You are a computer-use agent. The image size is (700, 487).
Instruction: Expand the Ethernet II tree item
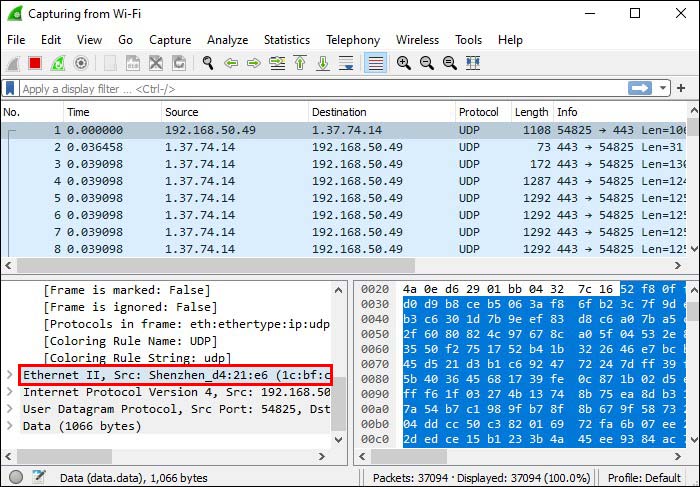coord(9,375)
